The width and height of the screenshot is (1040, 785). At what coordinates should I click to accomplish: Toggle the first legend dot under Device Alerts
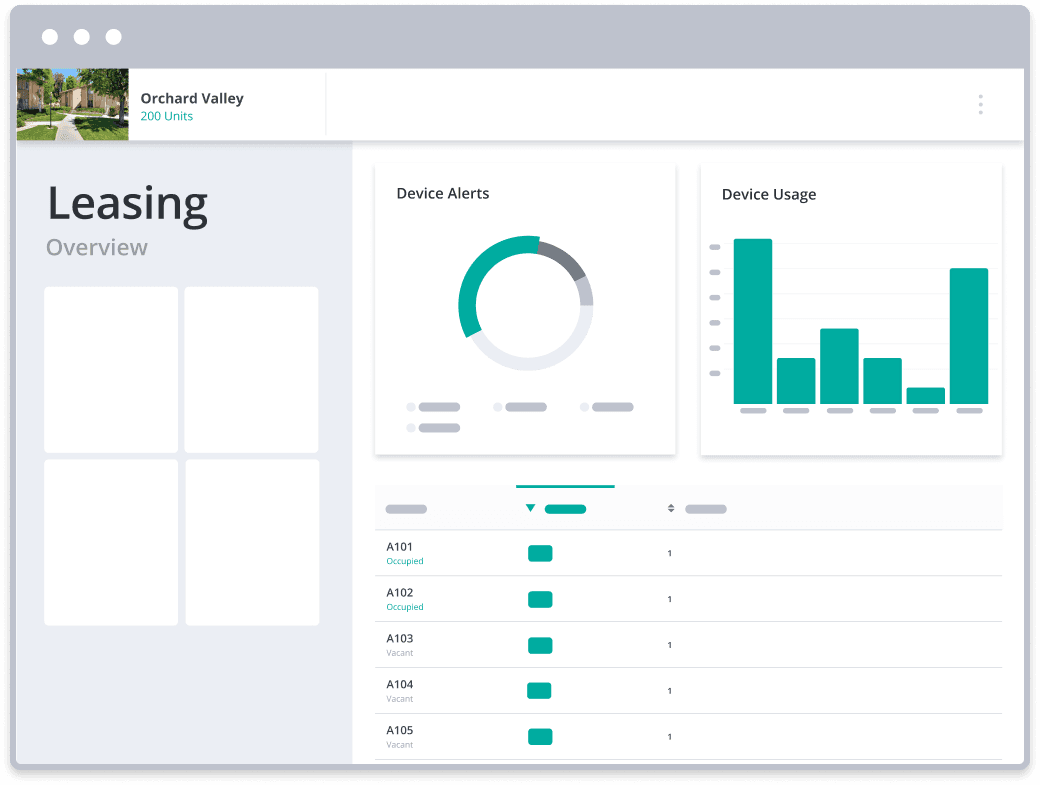pyautogui.click(x=411, y=407)
